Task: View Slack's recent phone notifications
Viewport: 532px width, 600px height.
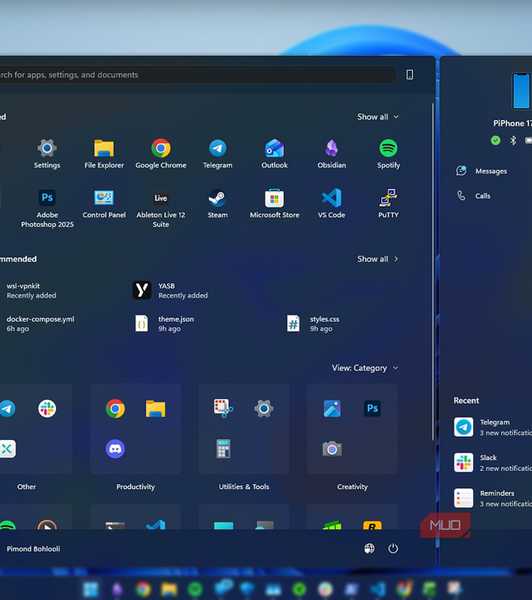Action: point(493,462)
